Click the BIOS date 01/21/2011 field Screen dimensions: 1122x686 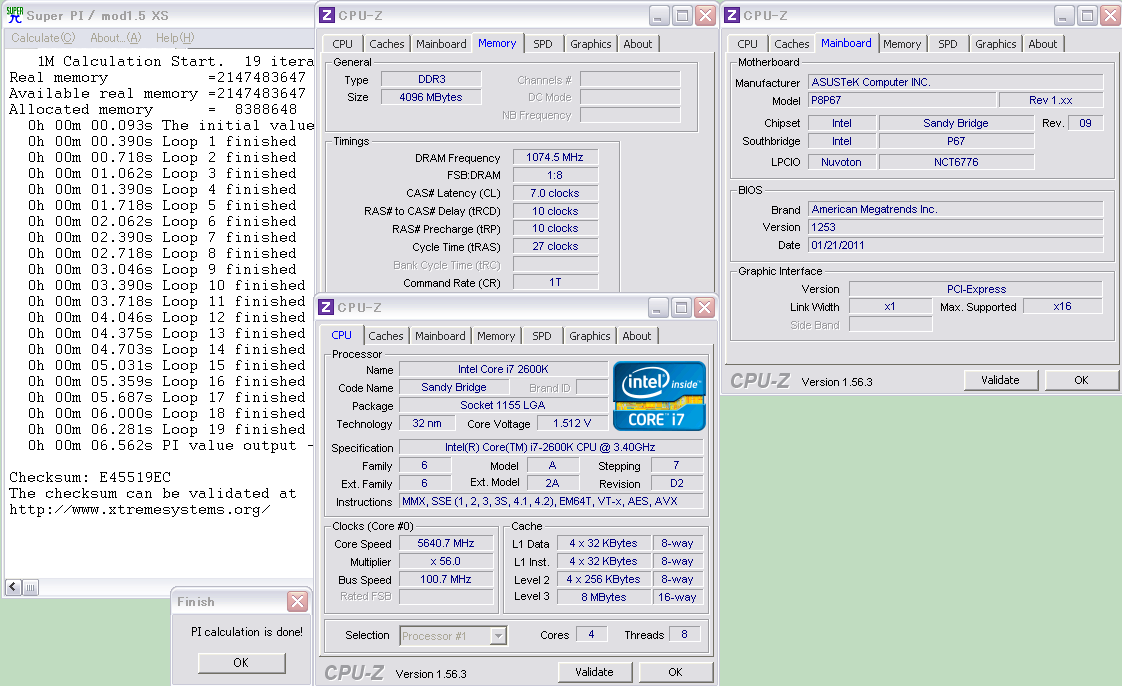[956, 245]
